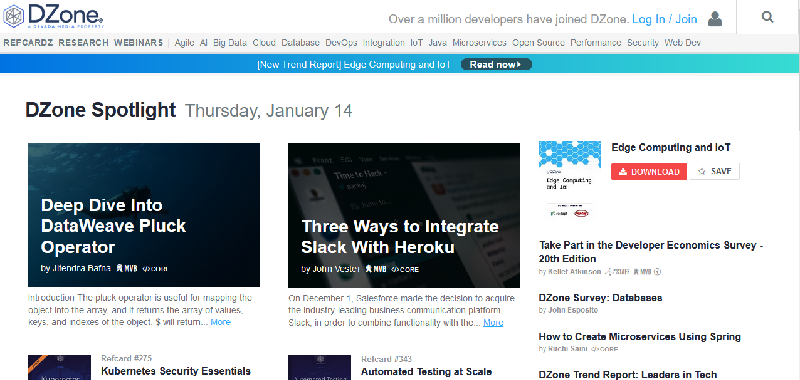
Task: Go to the IoT zone
Action: pyautogui.click(x=416, y=43)
